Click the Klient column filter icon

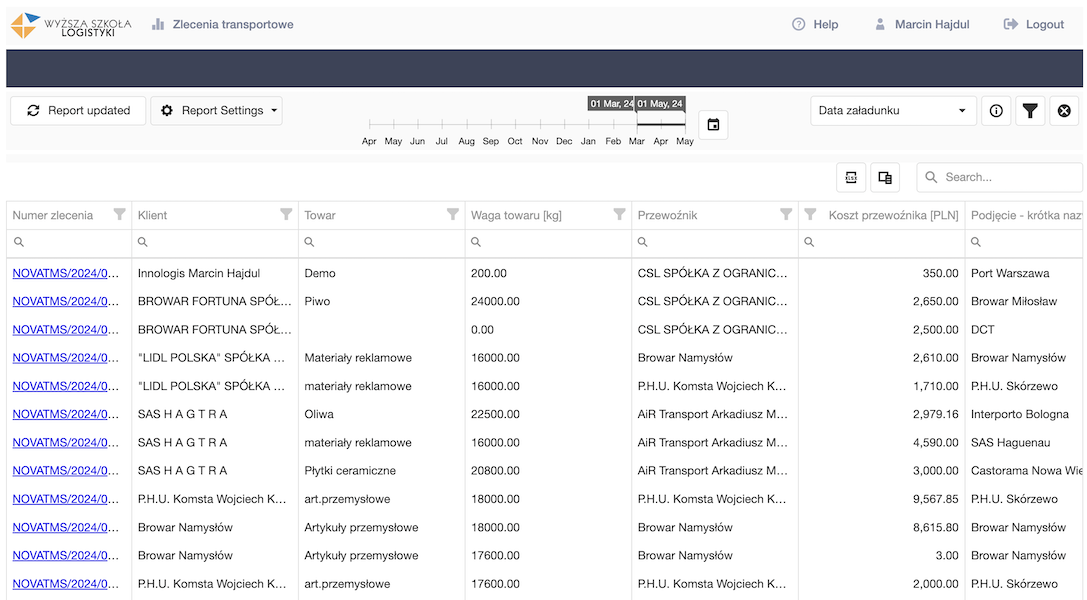point(286,214)
